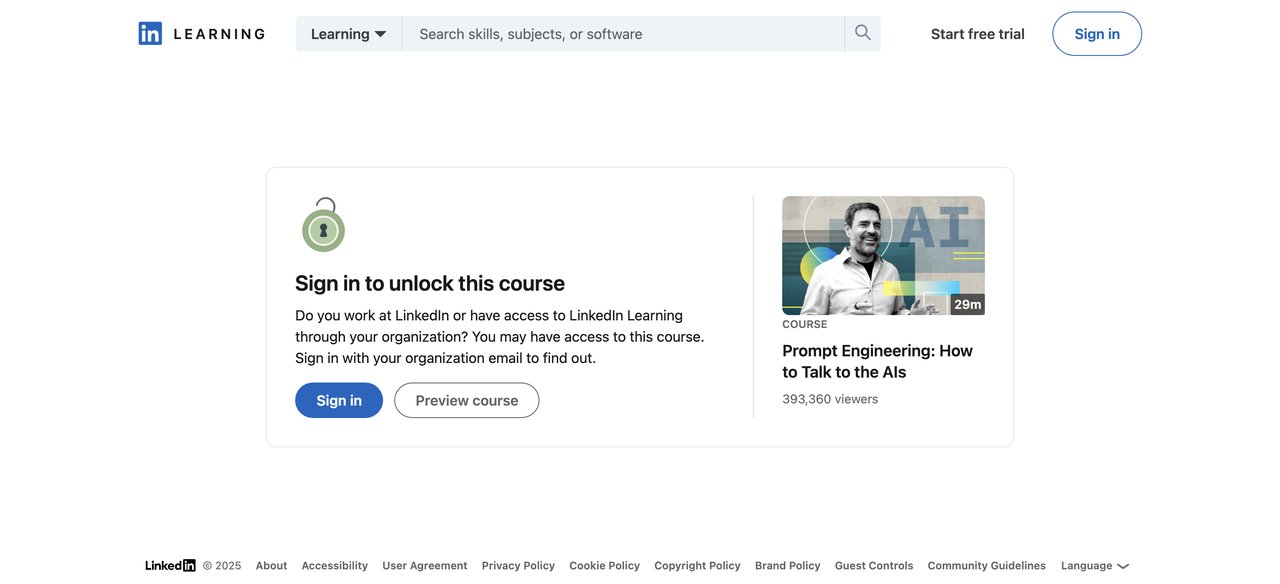Click the LEARNING wordmark text in the header
1280x584 pixels.
click(x=219, y=34)
